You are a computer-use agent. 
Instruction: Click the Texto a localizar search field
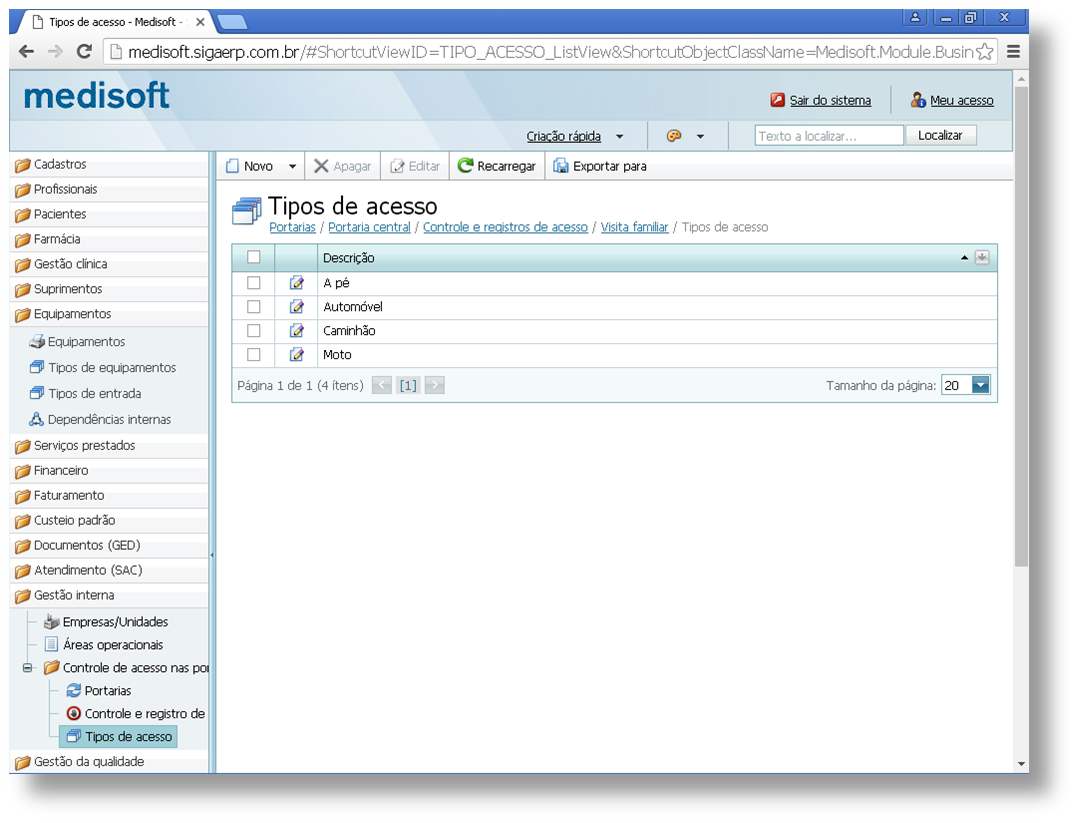pyautogui.click(x=829, y=136)
